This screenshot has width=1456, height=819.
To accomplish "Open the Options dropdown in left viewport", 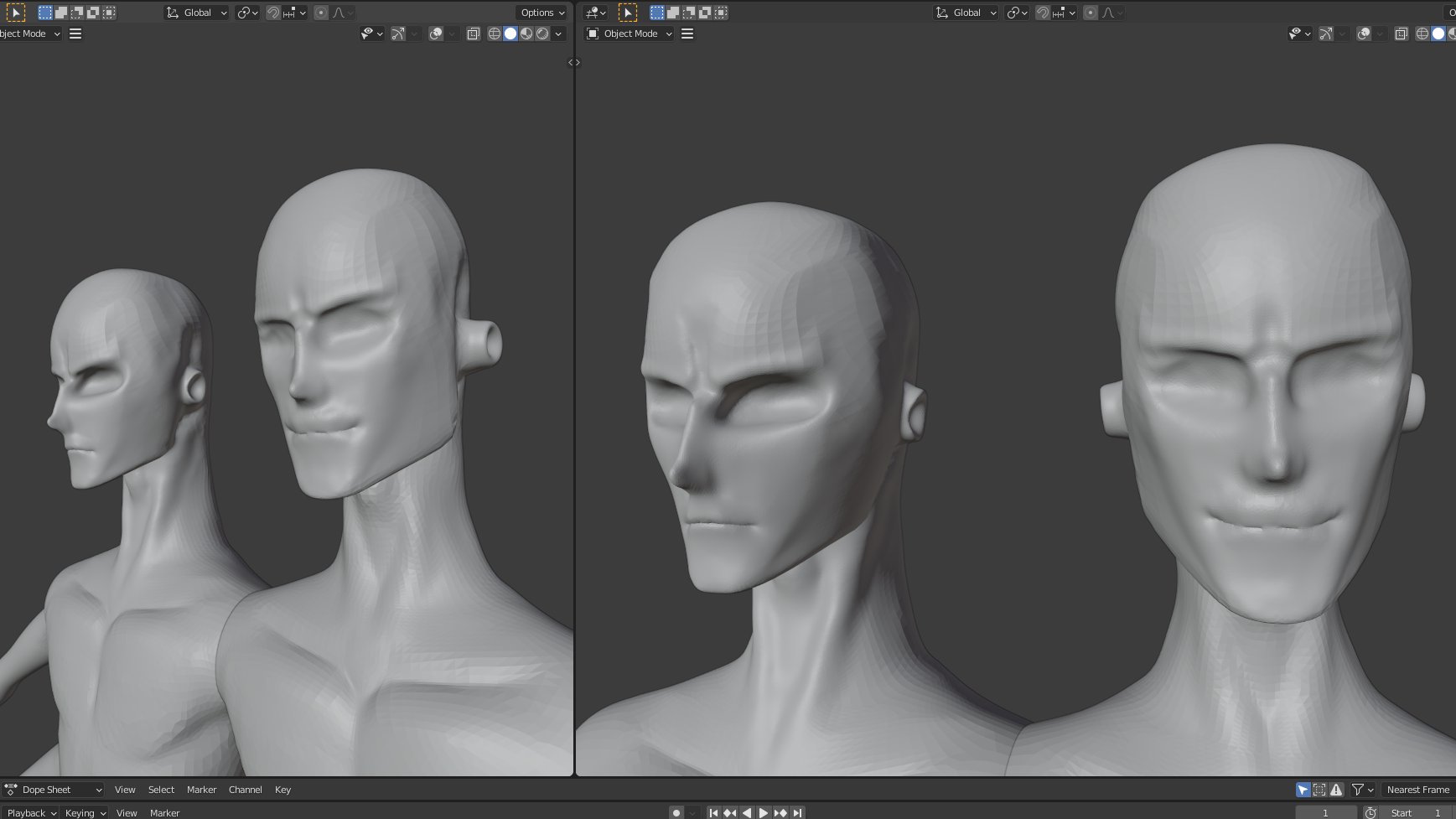I will 542,13.
